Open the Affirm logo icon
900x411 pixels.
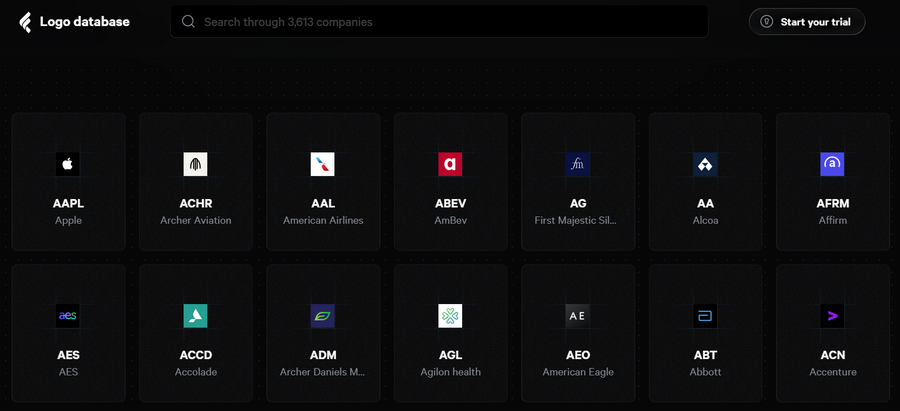click(x=832, y=164)
